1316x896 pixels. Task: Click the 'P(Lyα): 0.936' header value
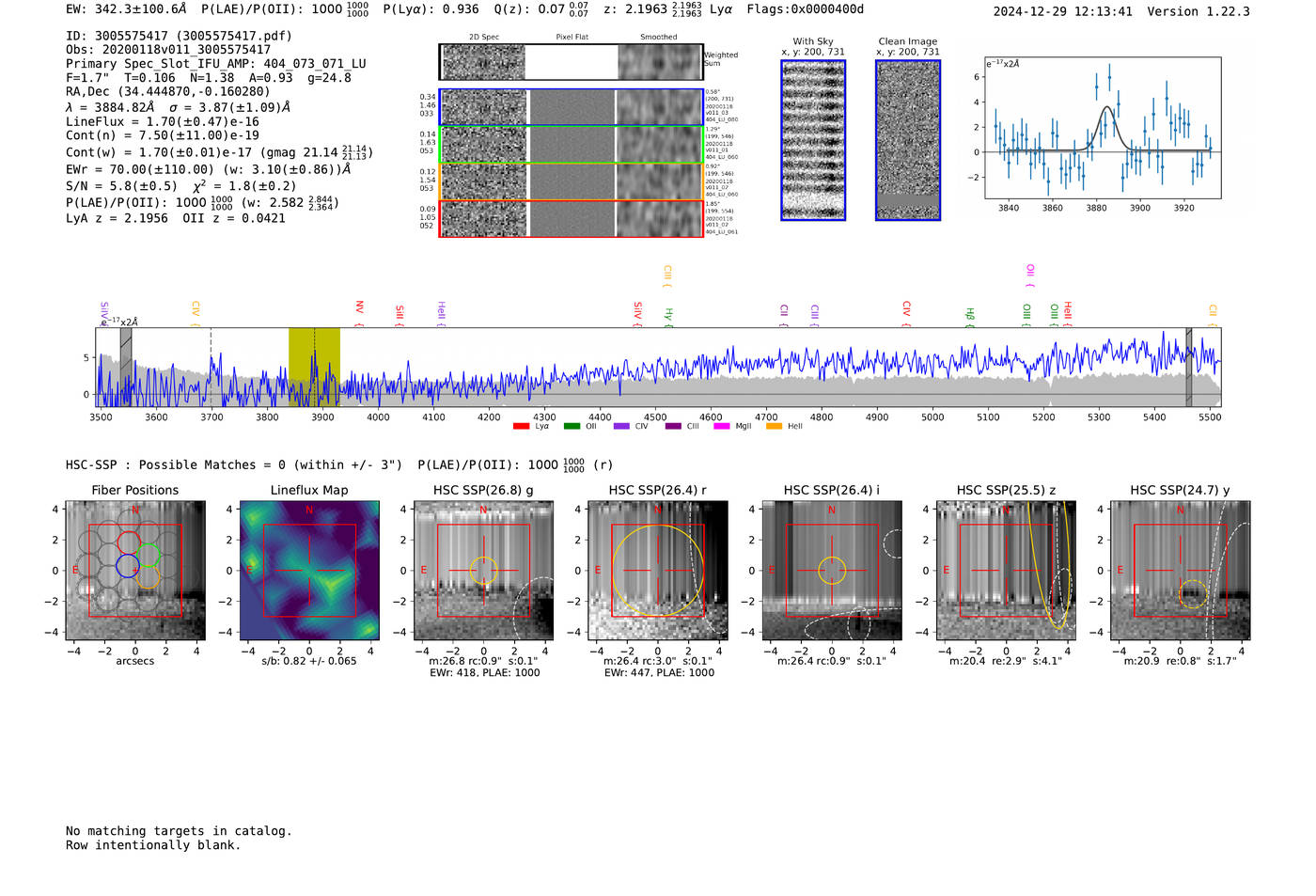(431, 9)
